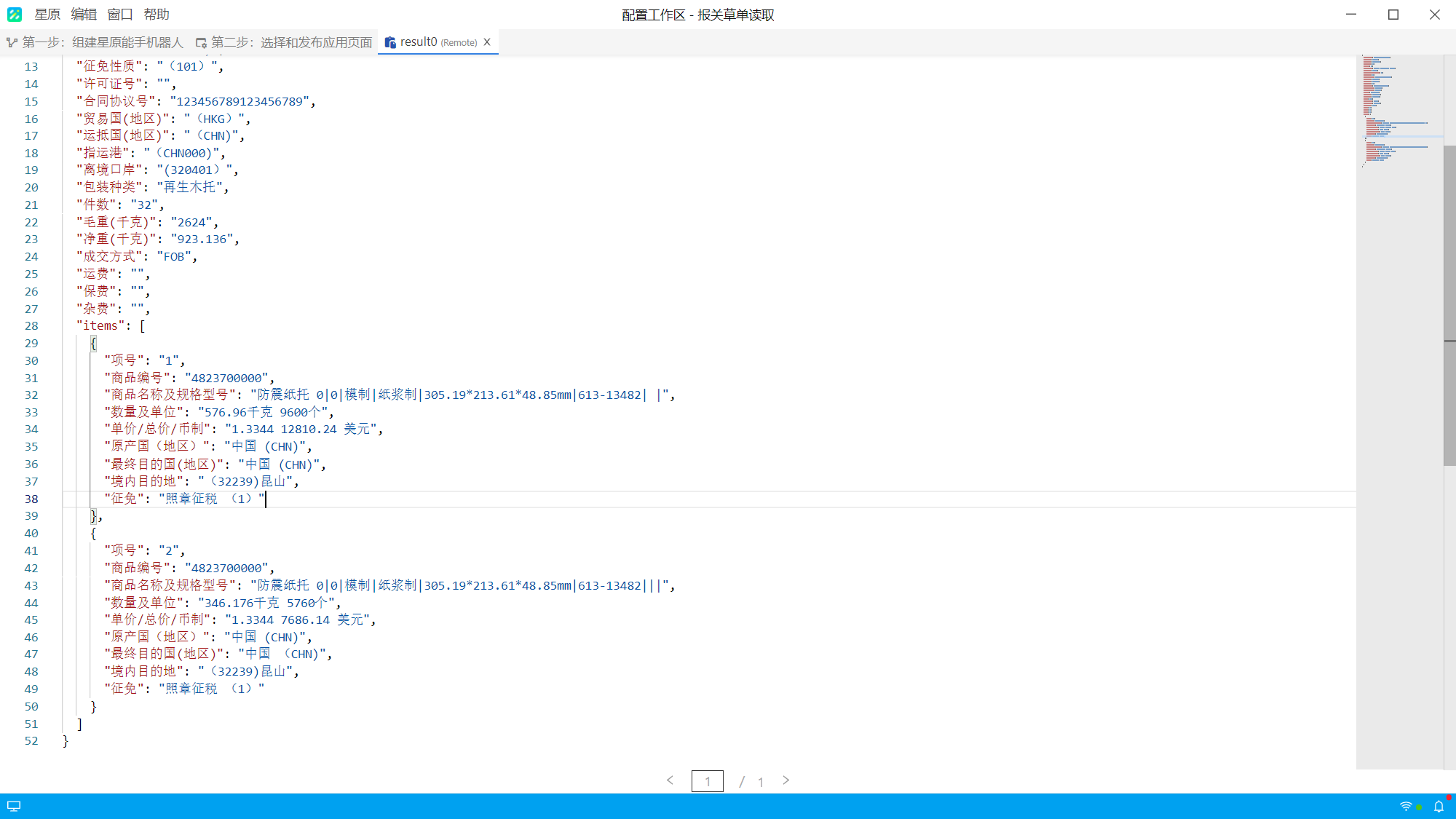1456x819 pixels.
Task: Click the green app logo icon
Action: tap(14, 15)
